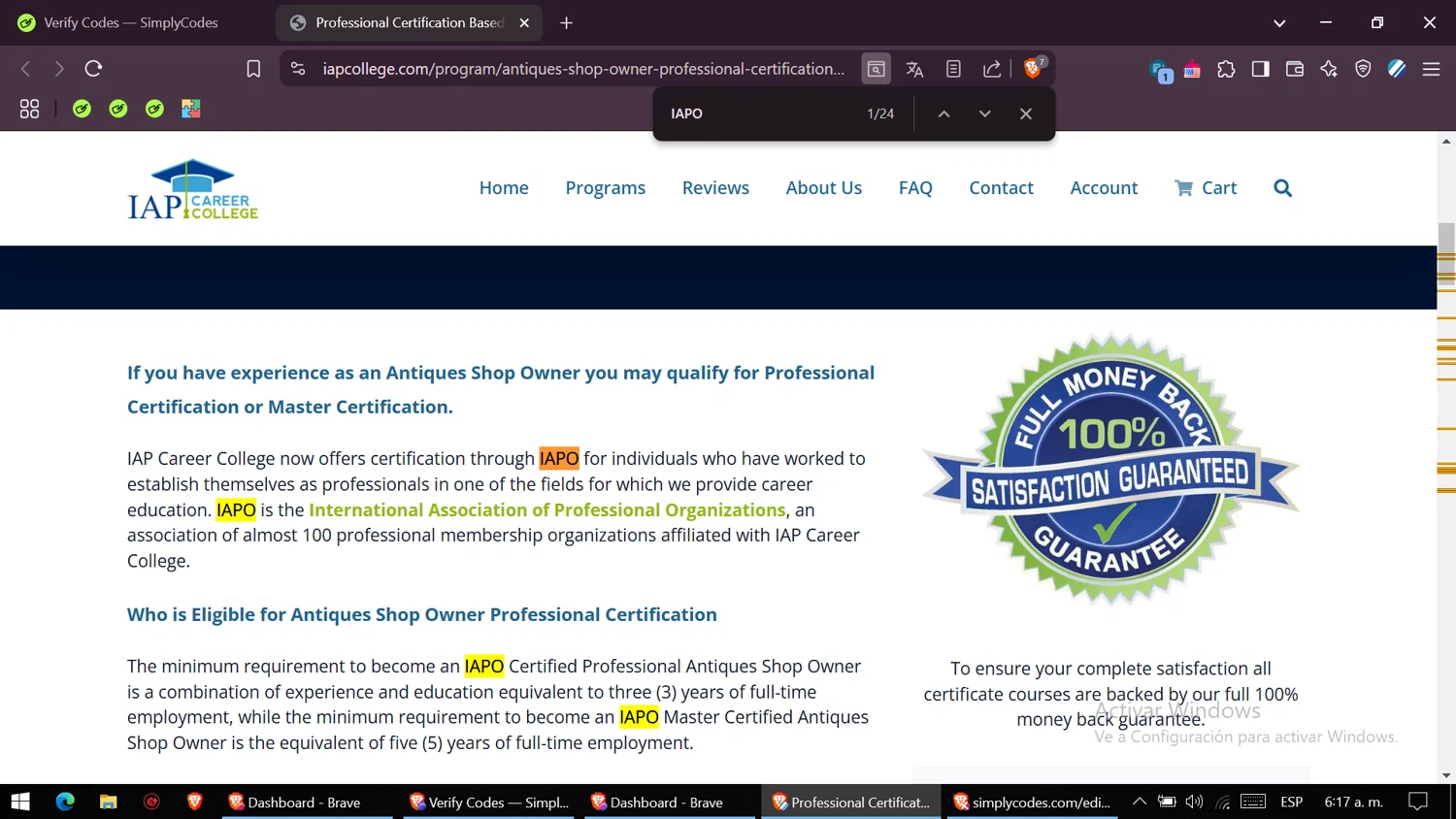
Task: Go to next IAPO find result
Action: click(984, 114)
